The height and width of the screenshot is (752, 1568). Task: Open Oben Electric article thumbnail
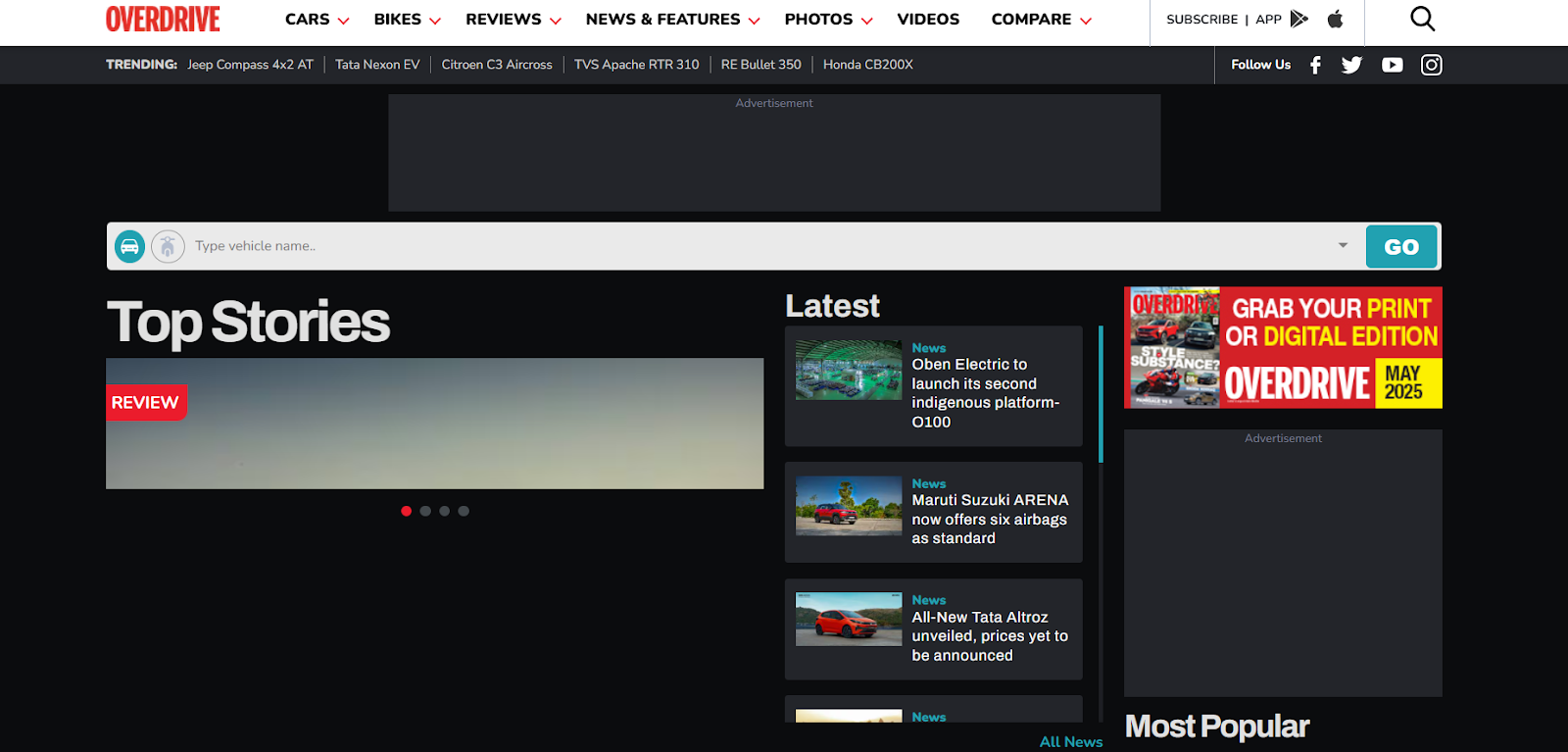pyautogui.click(x=849, y=370)
